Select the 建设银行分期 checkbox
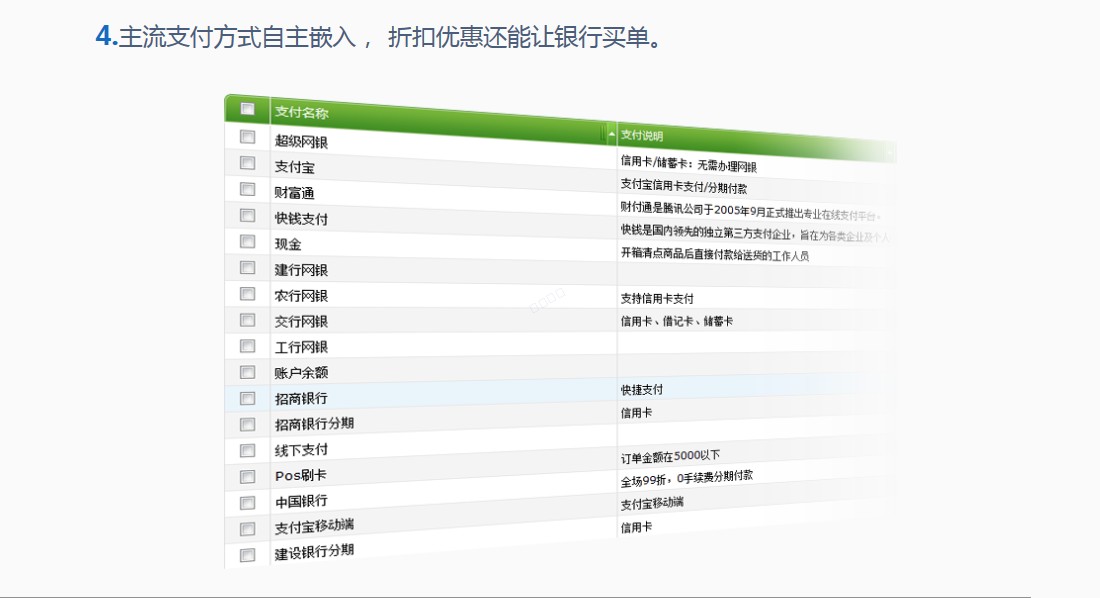The width and height of the screenshot is (1100, 598). (247, 555)
